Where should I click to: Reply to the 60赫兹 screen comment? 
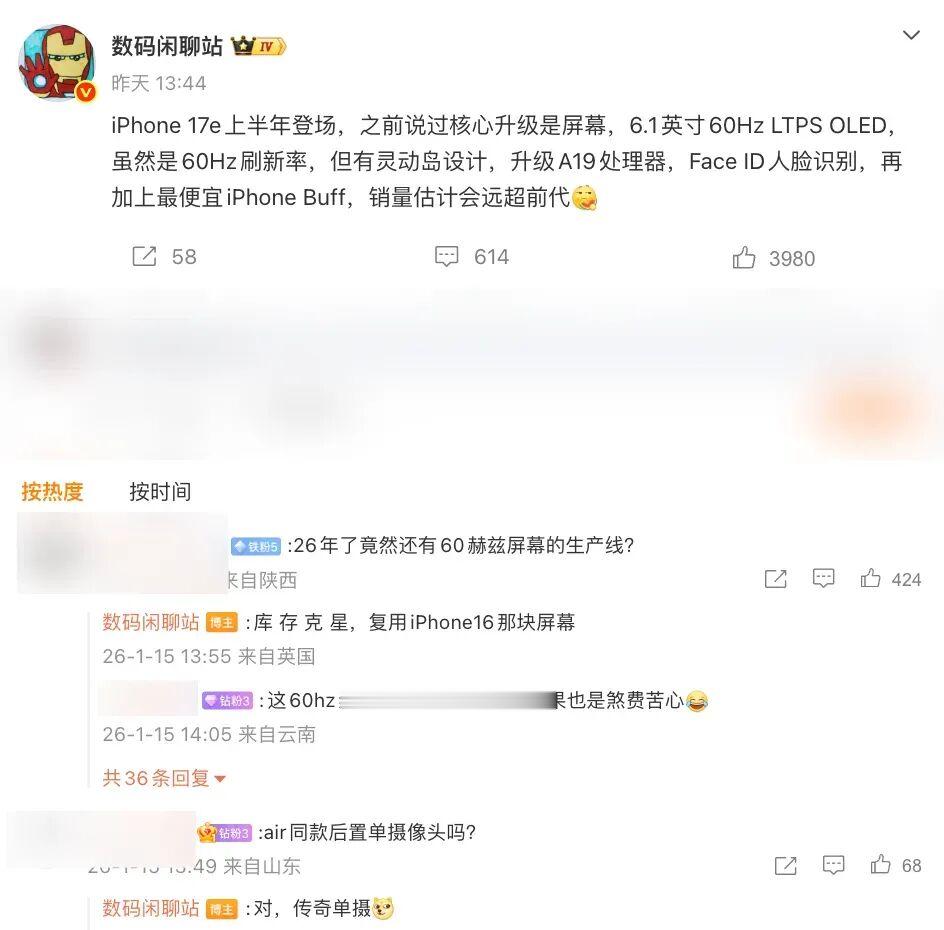(x=823, y=578)
